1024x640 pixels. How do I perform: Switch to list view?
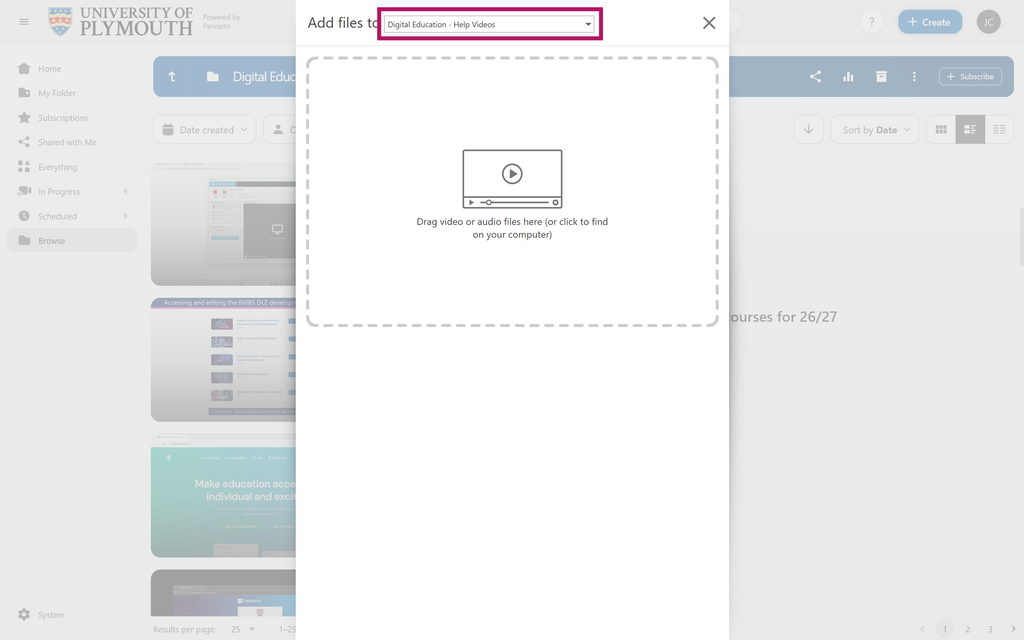tap(999, 129)
